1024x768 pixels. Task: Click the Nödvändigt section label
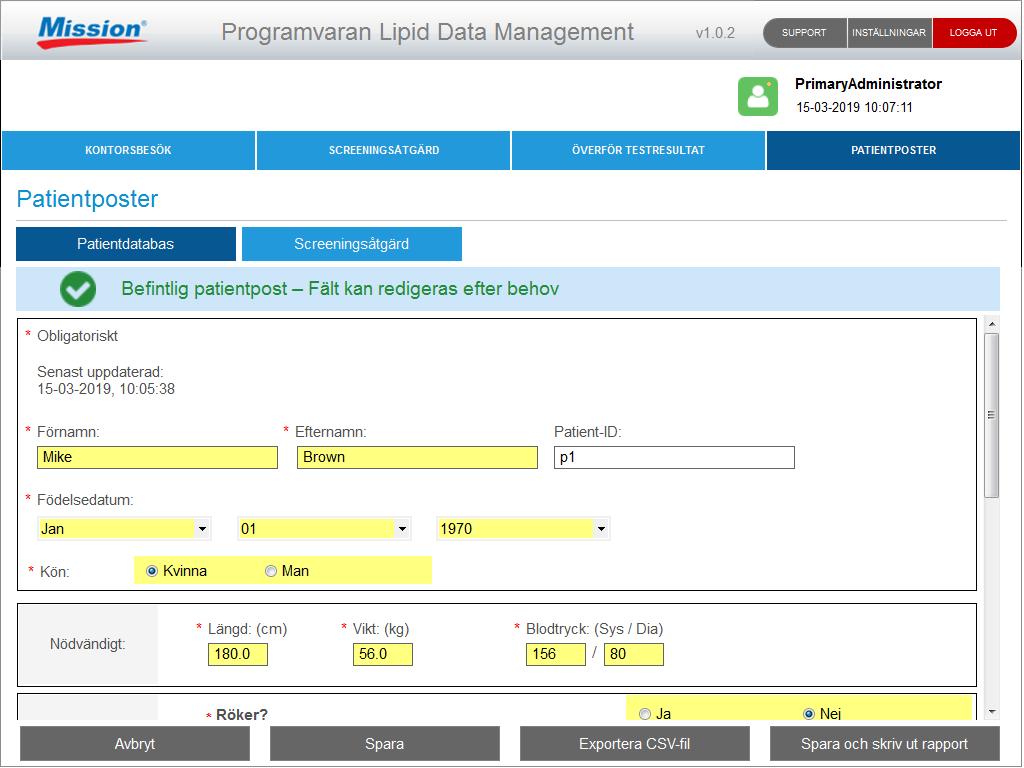pos(88,645)
